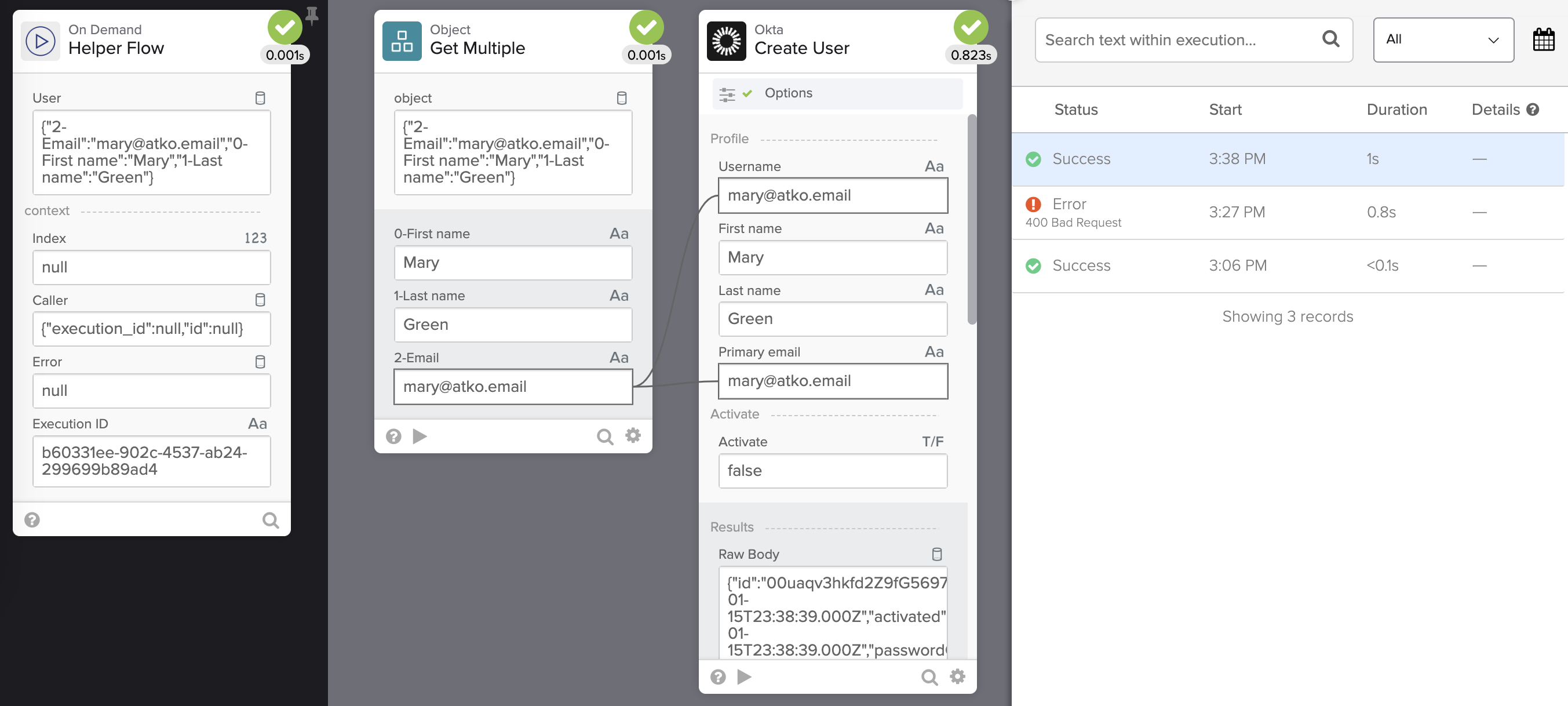Run the Get Multiple card
Screen dimensions: 1568x706
[x=420, y=436]
